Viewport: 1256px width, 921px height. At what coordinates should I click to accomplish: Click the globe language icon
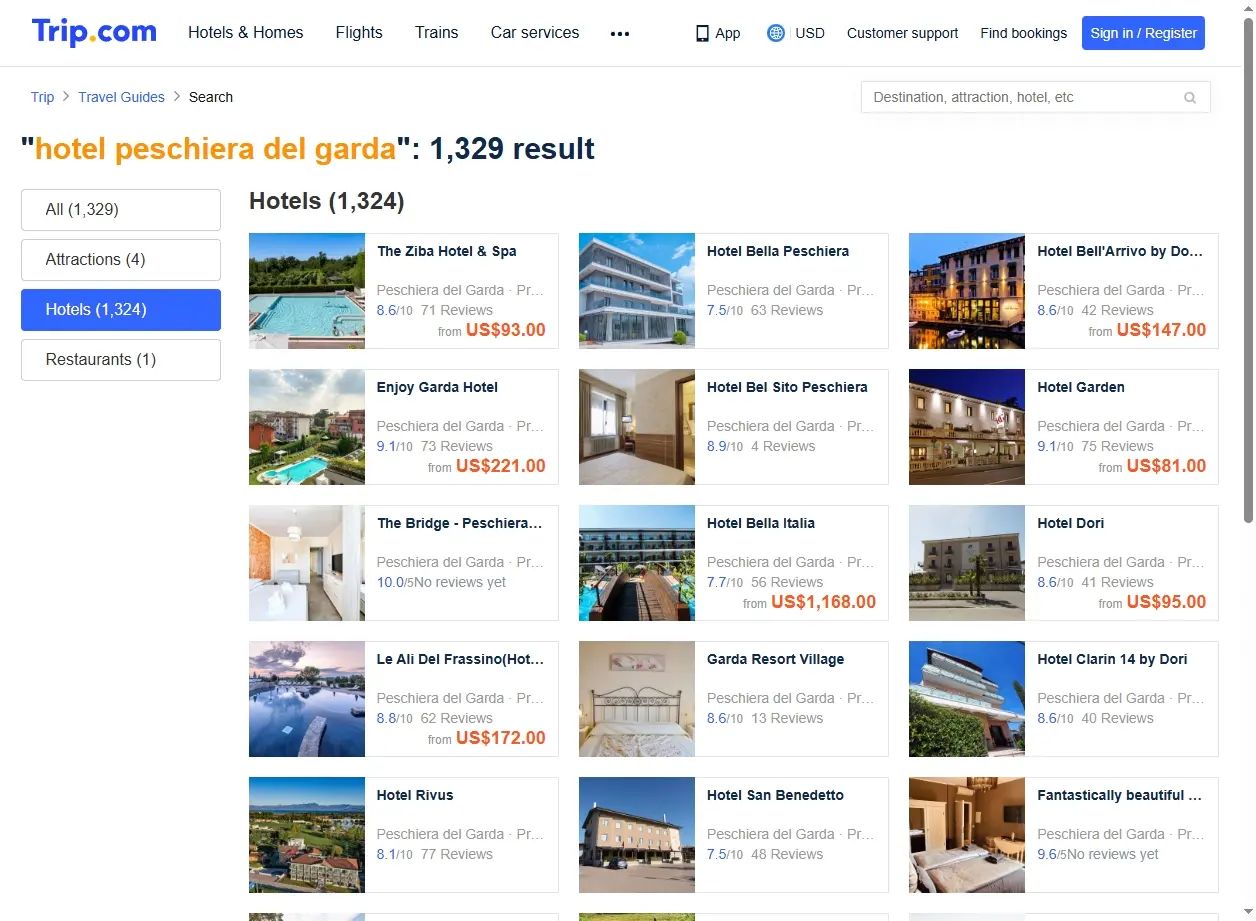pos(775,33)
